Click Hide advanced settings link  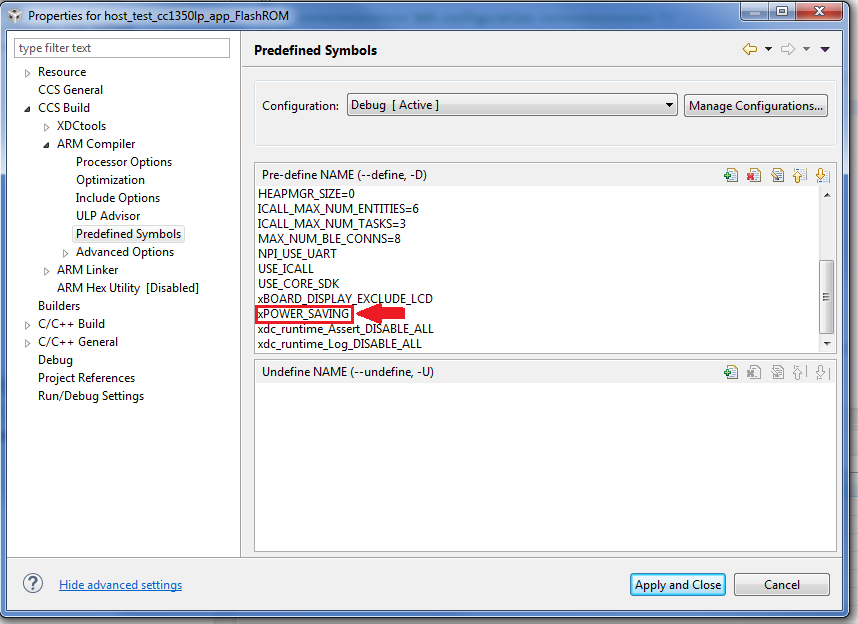coord(120,585)
